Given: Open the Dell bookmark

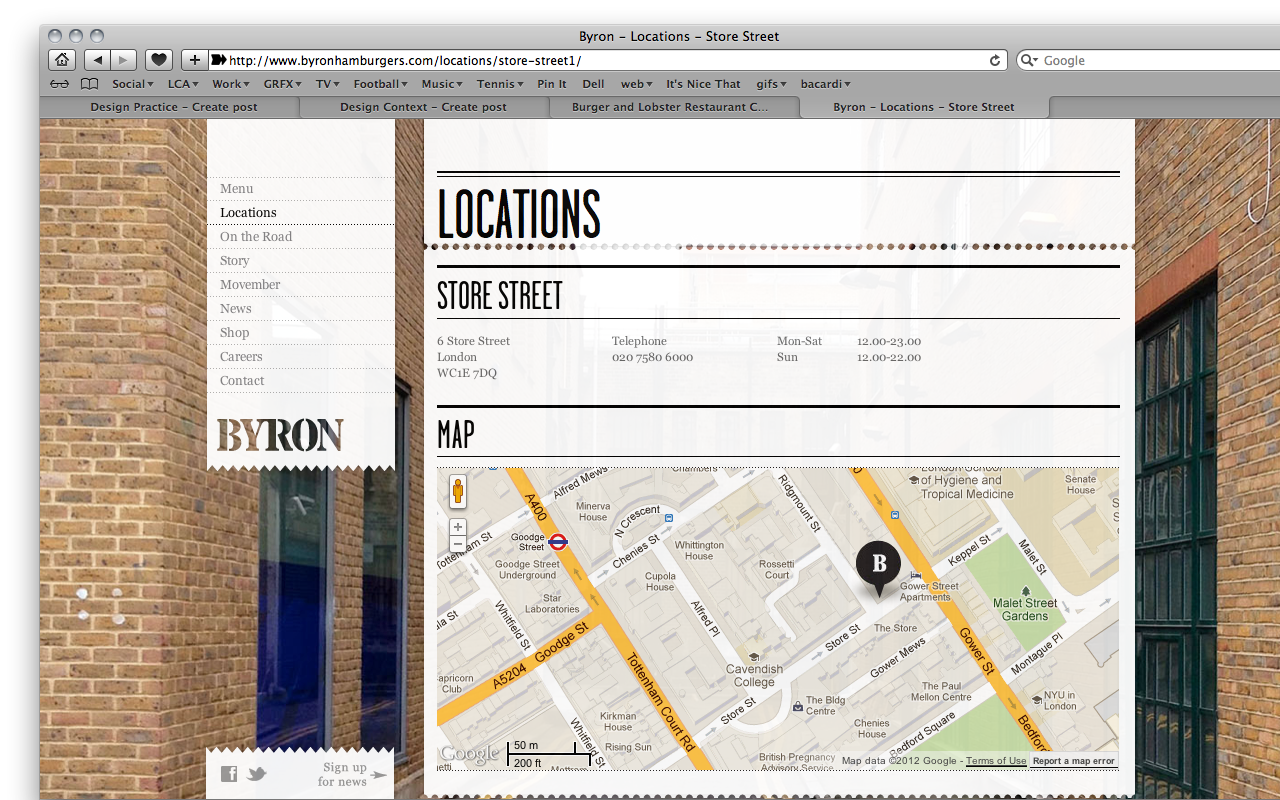Looking at the screenshot, I should click(x=593, y=84).
